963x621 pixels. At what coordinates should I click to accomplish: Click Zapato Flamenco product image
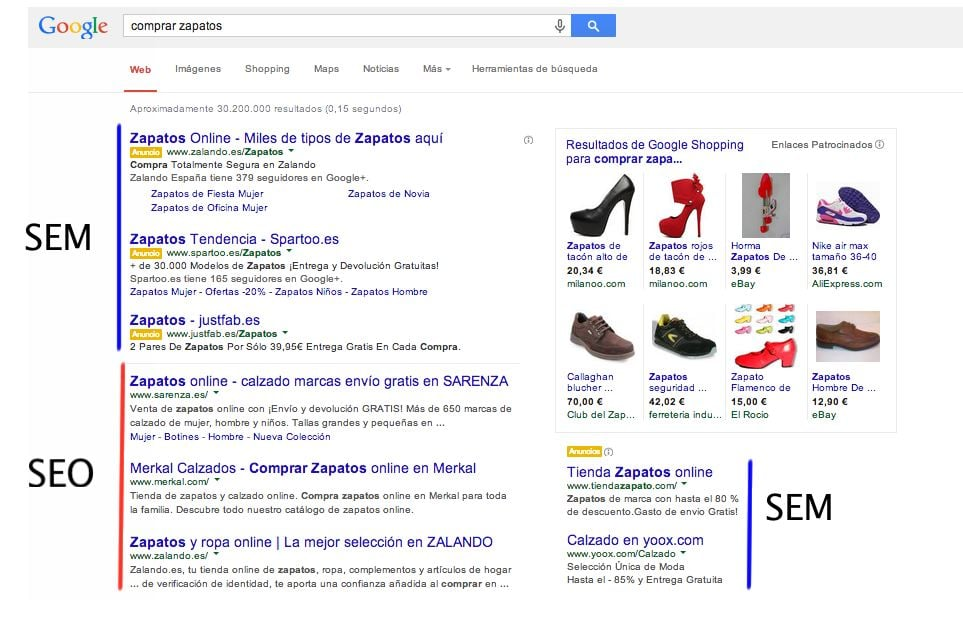[x=765, y=335]
